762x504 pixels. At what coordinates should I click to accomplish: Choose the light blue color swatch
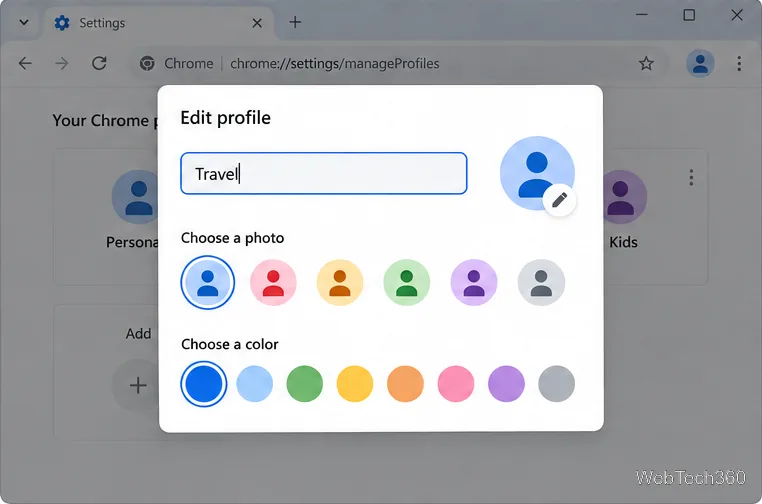(x=255, y=384)
